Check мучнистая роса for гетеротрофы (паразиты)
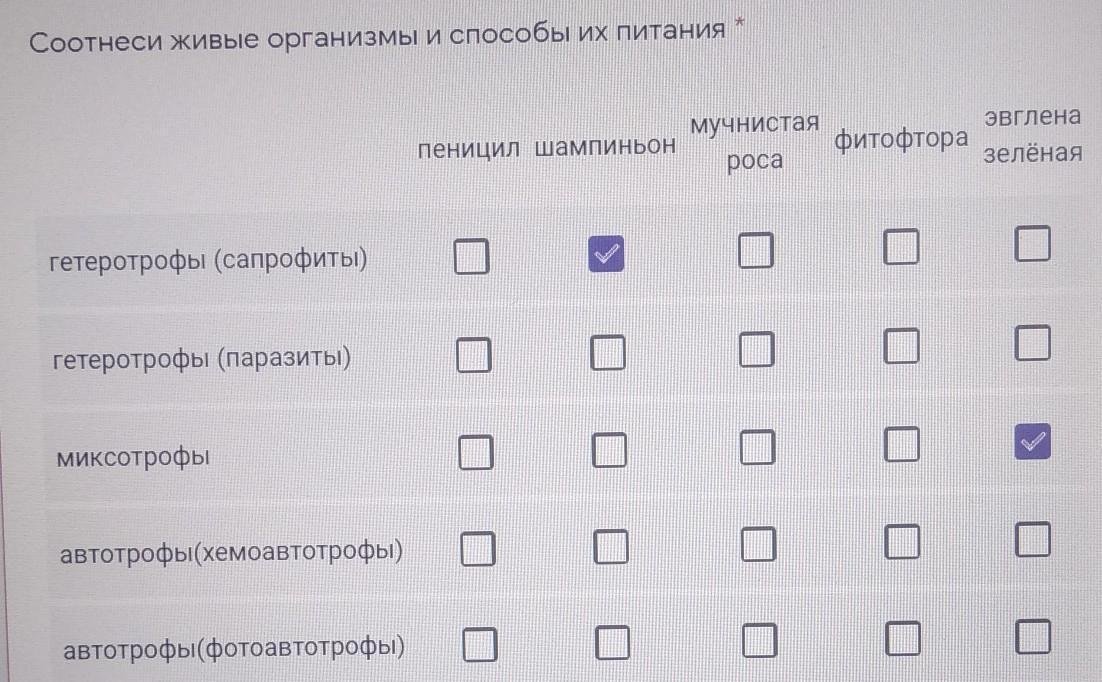The width and height of the screenshot is (1102, 682). pyautogui.click(x=757, y=349)
